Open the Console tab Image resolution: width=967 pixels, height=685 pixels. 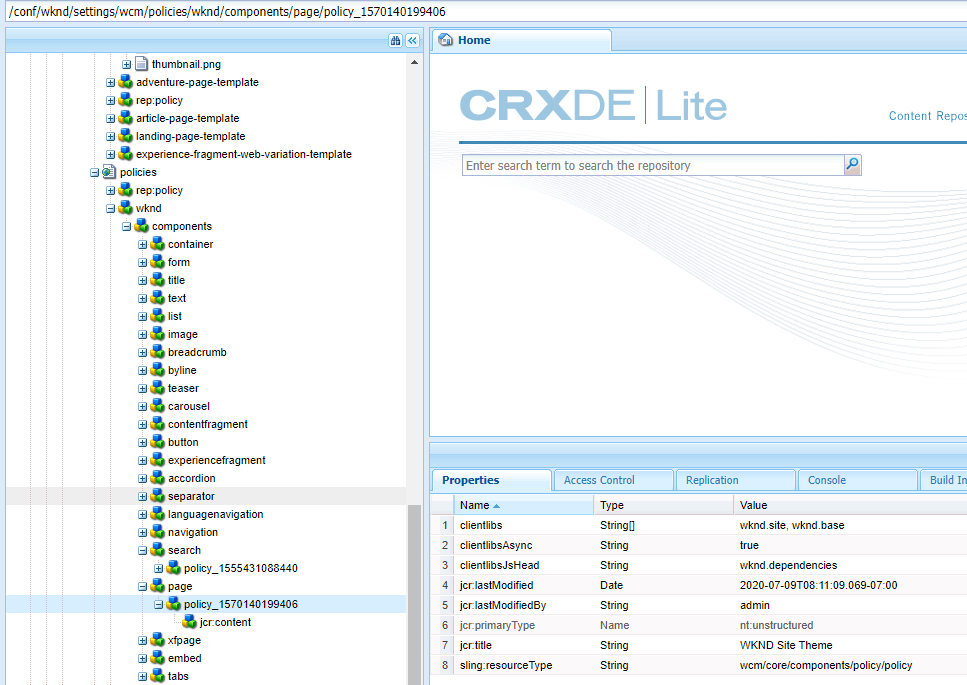click(x=857, y=480)
